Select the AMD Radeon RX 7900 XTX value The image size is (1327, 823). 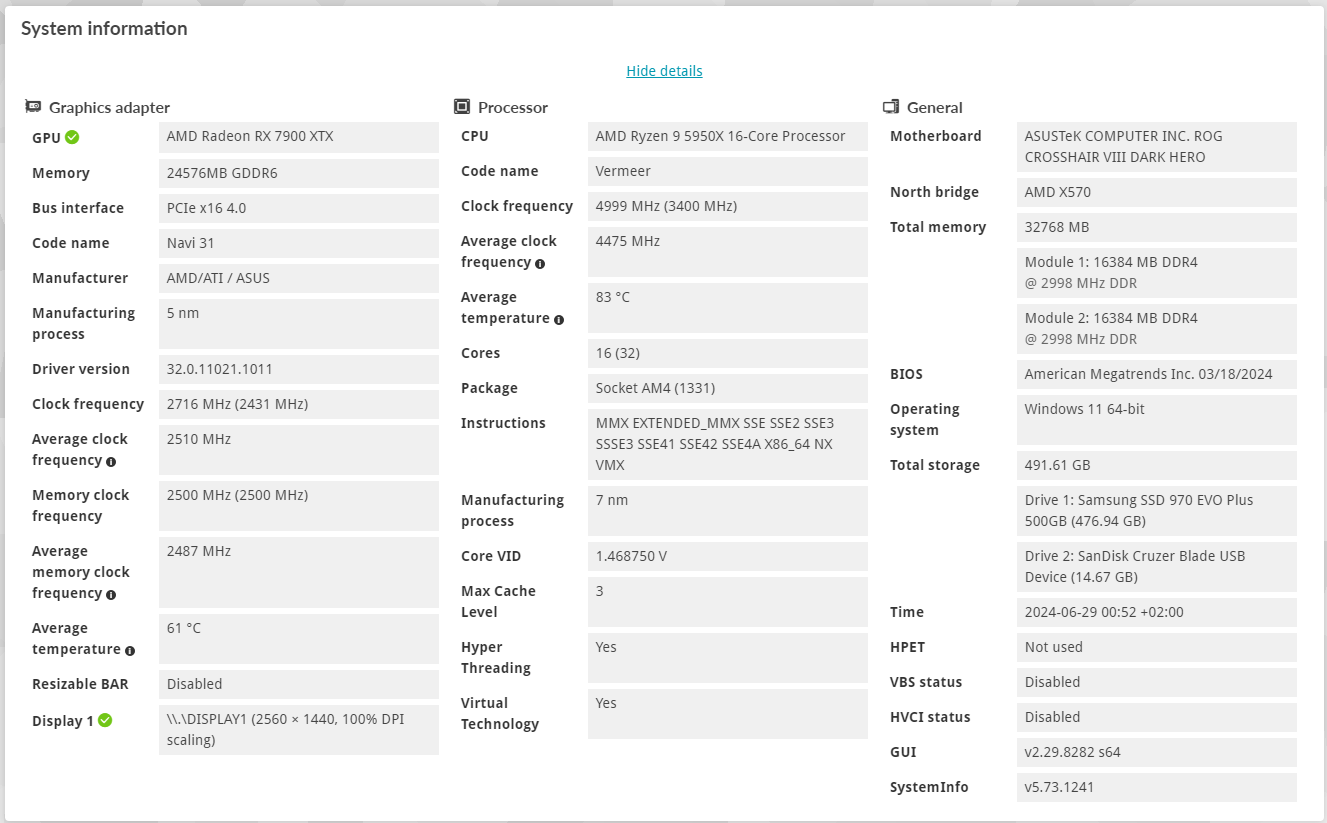[299, 137]
